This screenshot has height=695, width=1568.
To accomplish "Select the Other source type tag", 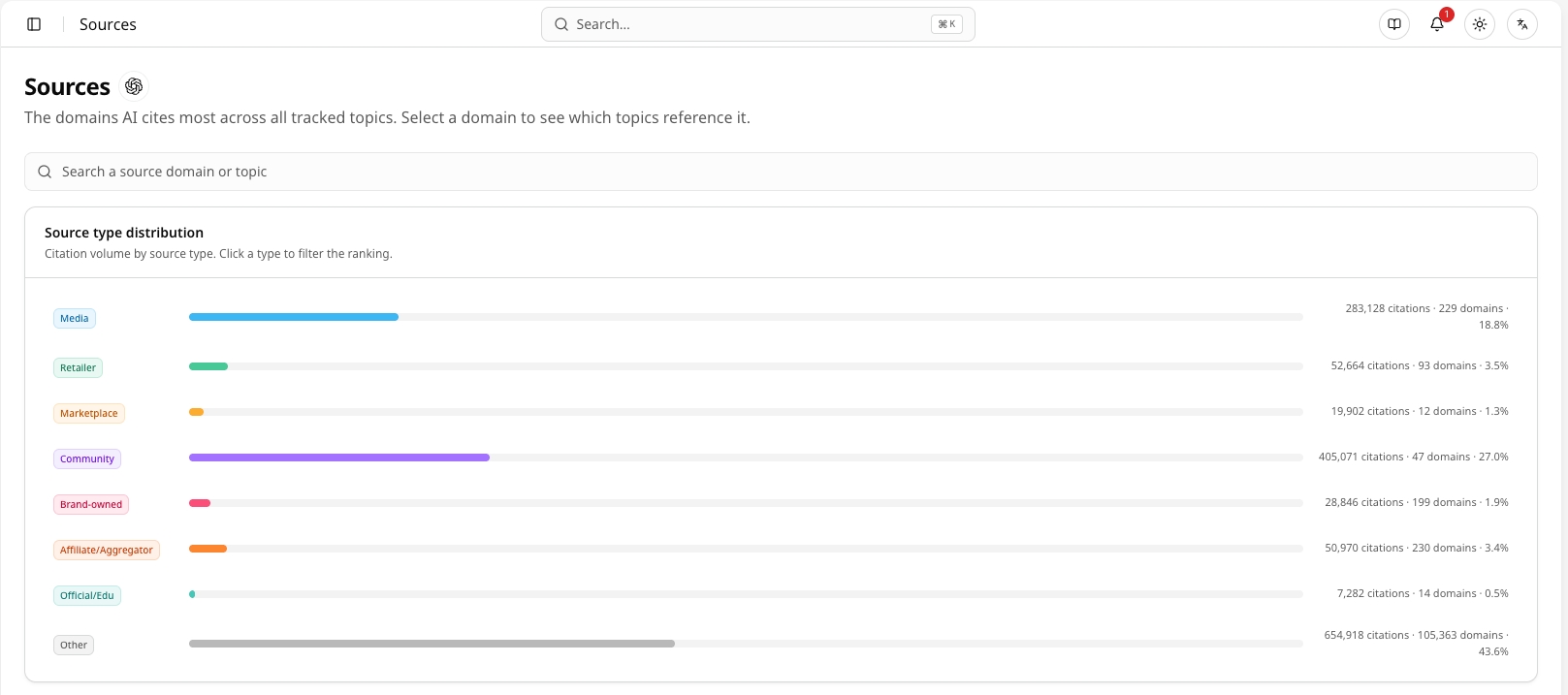I will (x=74, y=645).
